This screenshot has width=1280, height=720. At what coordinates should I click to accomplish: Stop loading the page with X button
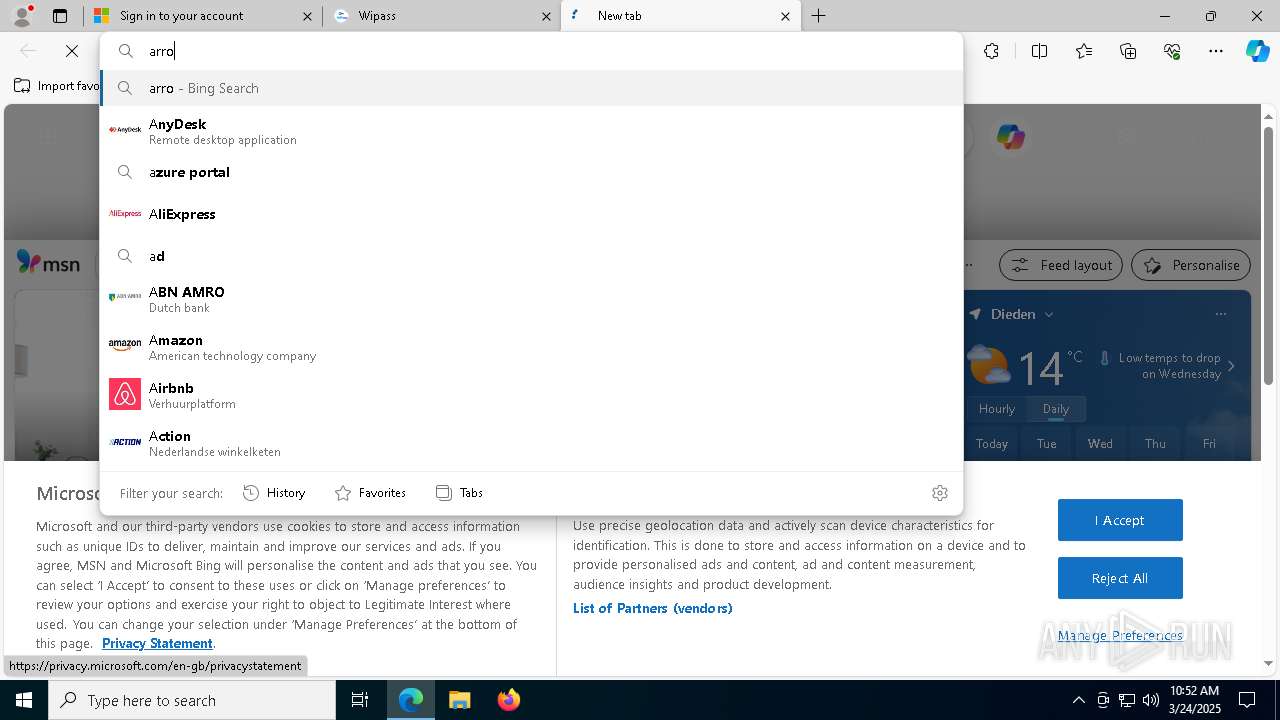(x=72, y=51)
